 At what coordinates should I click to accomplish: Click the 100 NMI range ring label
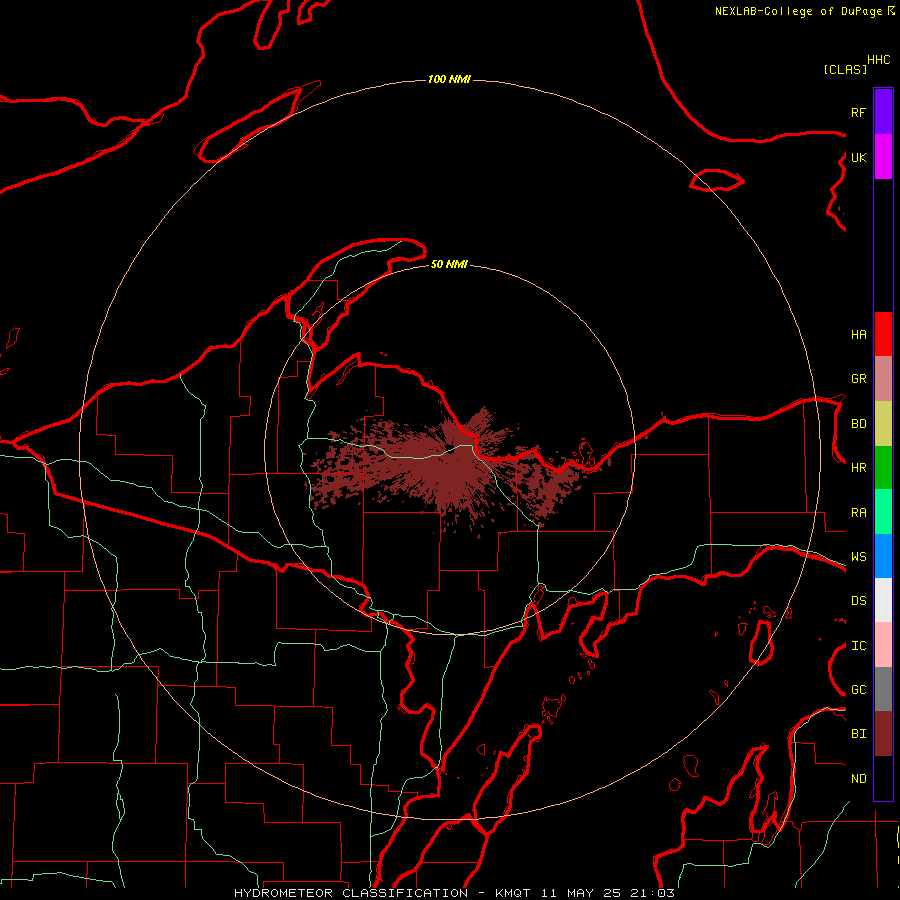pyautogui.click(x=449, y=79)
